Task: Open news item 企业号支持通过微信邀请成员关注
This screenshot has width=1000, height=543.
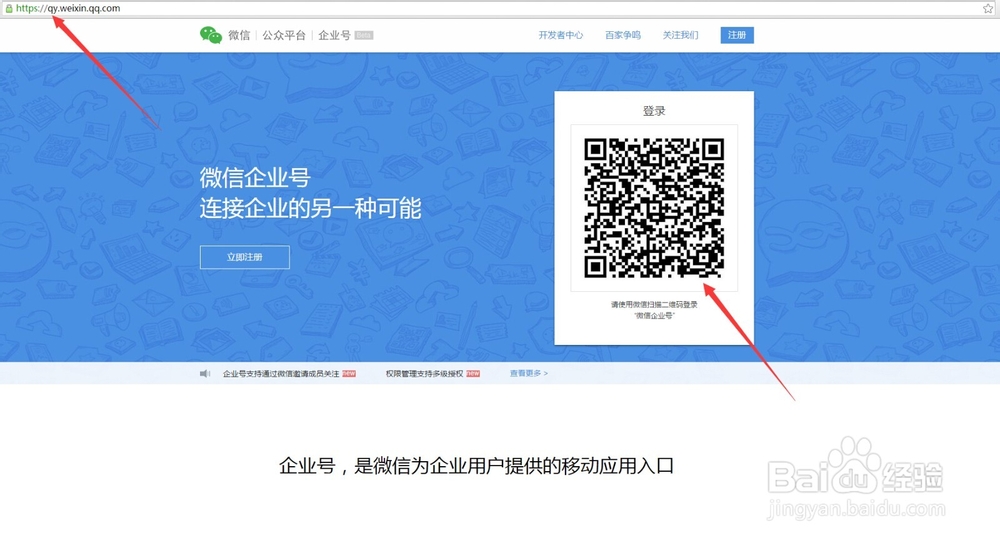Action: [281, 374]
